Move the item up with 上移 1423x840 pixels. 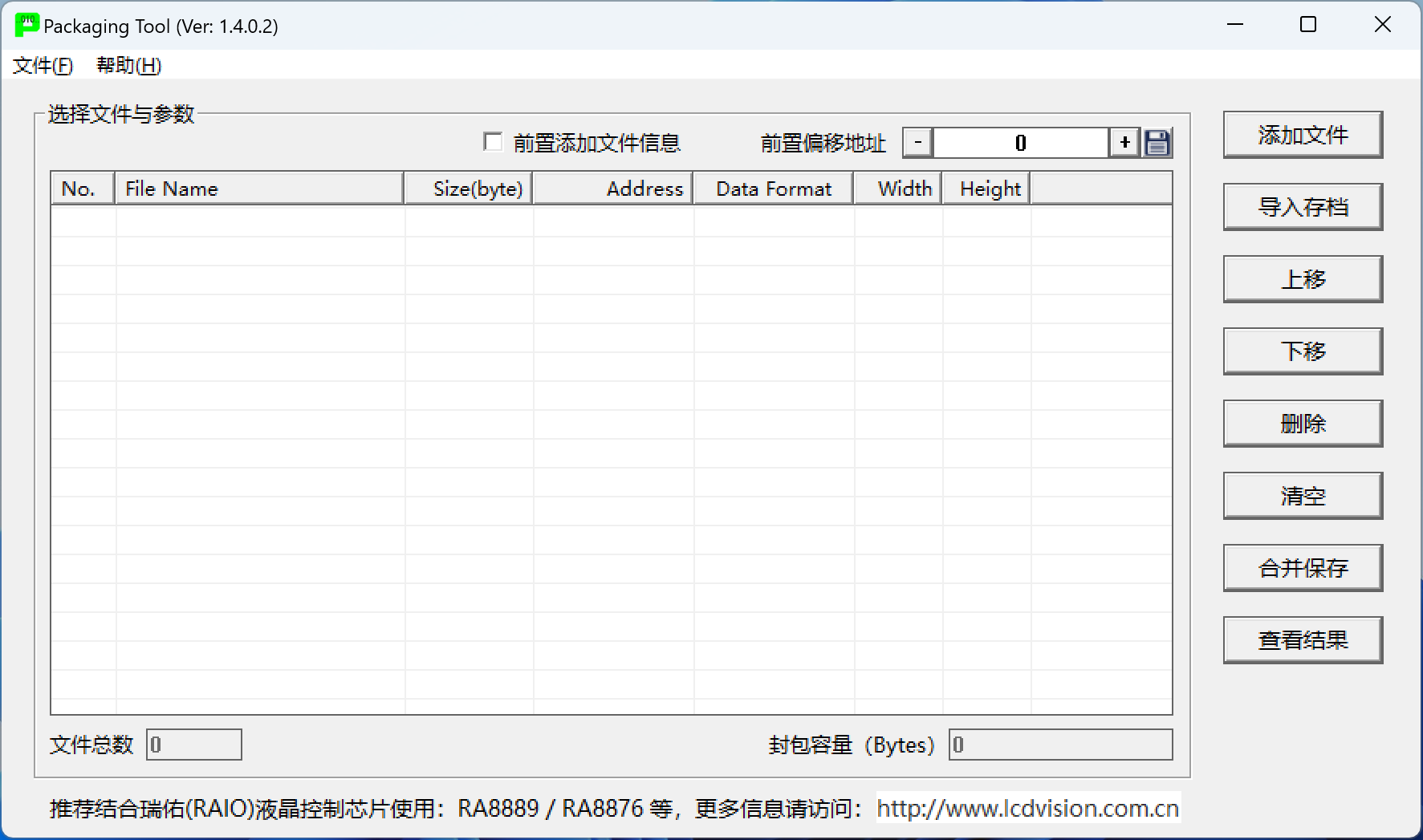pos(1302,279)
